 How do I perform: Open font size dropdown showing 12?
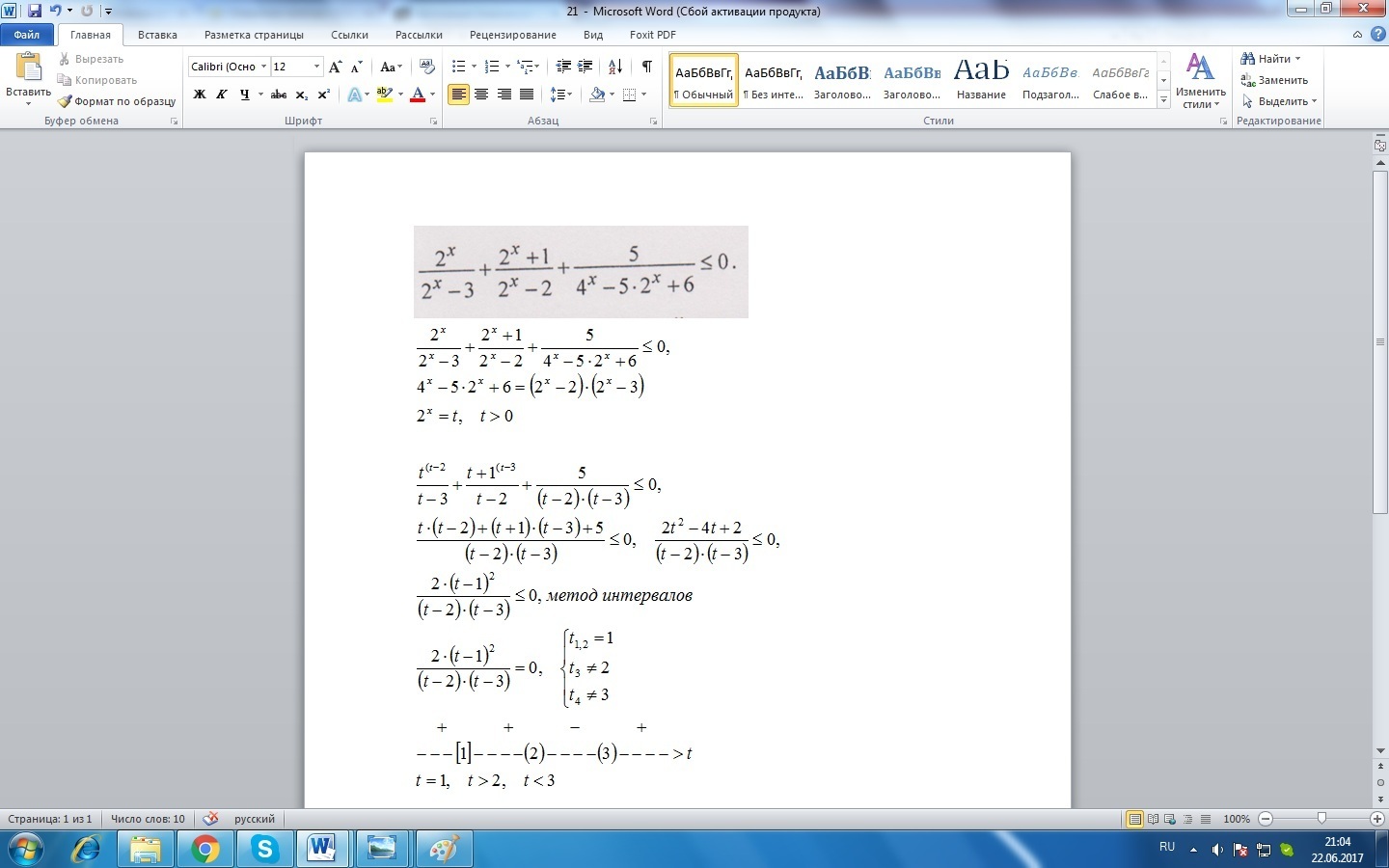pyautogui.click(x=316, y=67)
